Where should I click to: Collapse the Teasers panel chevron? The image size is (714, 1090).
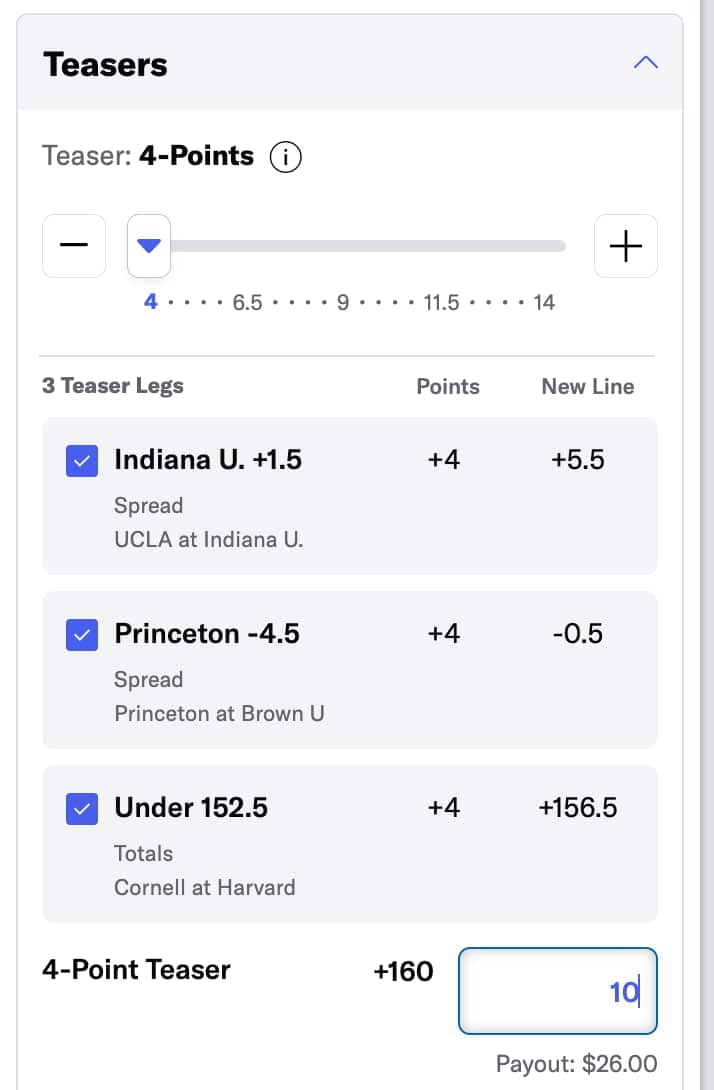[x=646, y=63]
